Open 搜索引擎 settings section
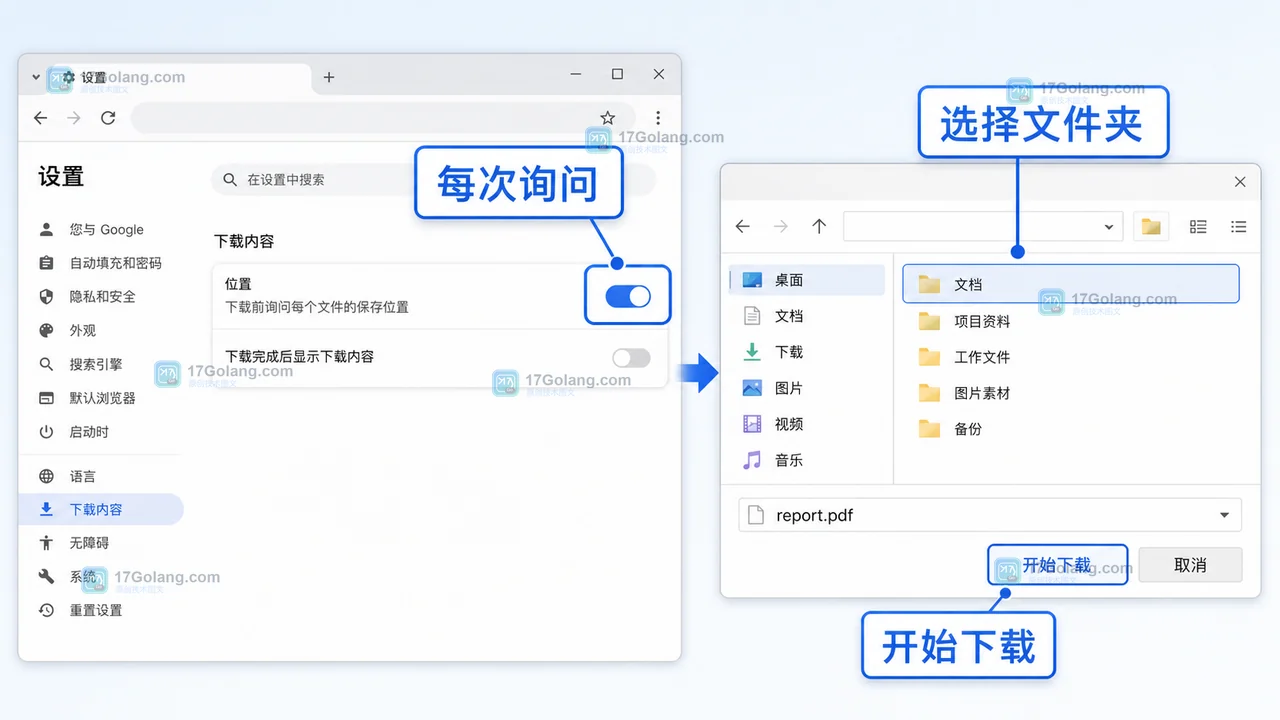 pyautogui.click(x=101, y=365)
